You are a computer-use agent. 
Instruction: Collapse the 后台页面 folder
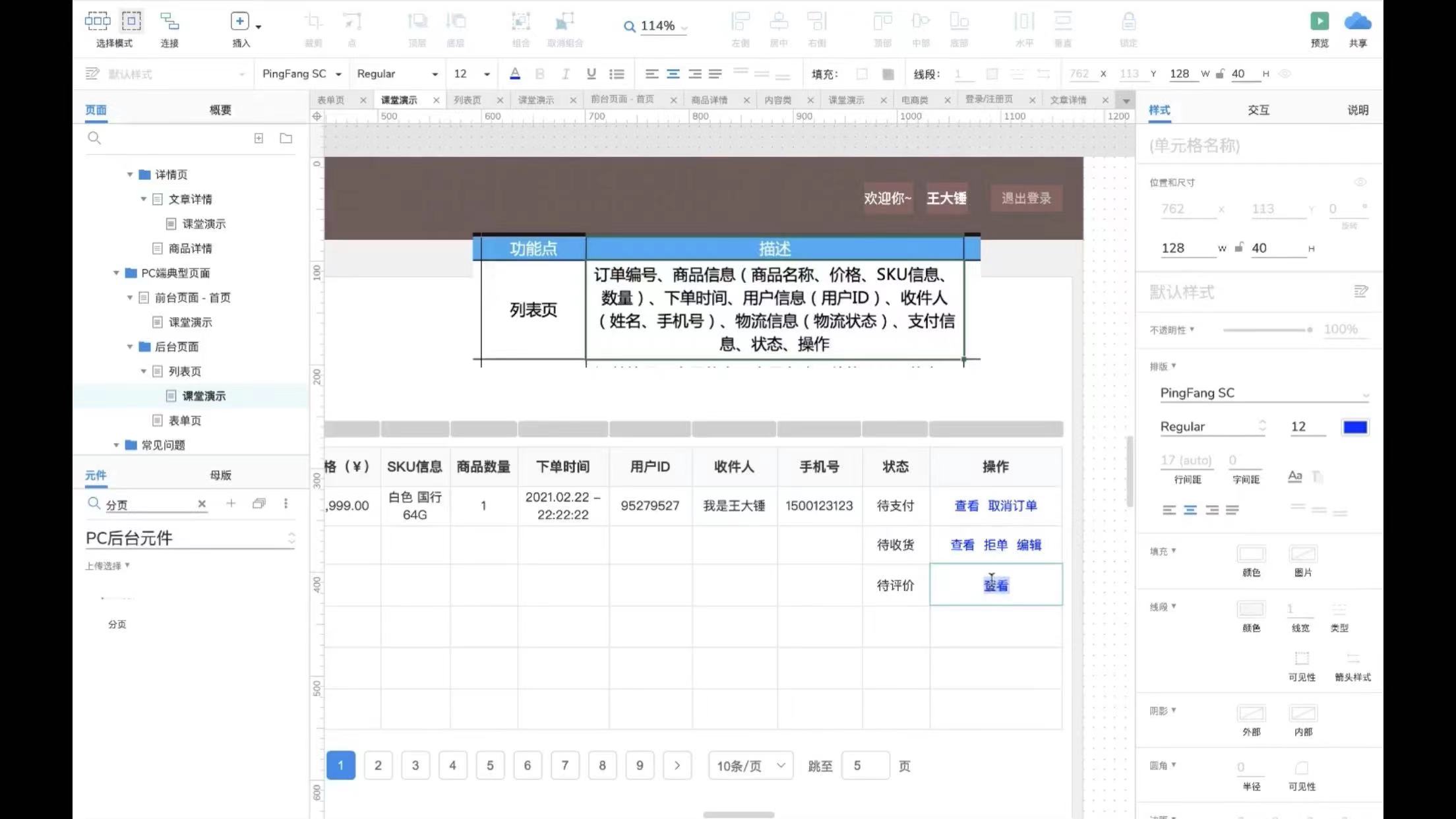[130, 347]
